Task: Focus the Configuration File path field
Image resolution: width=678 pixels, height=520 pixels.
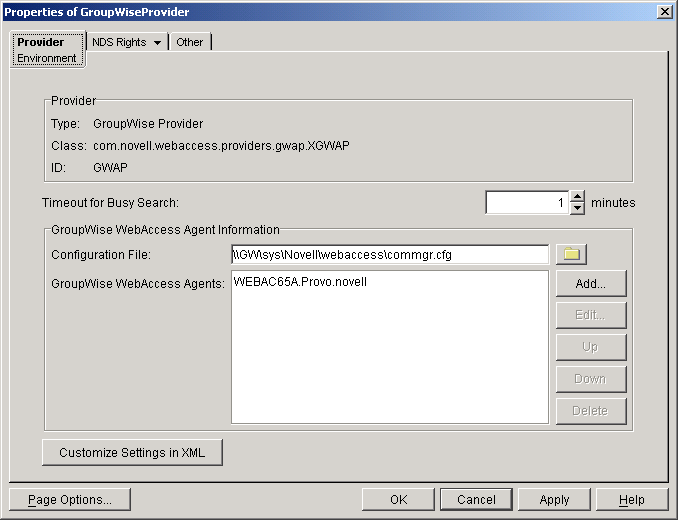Action: coord(390,255)
